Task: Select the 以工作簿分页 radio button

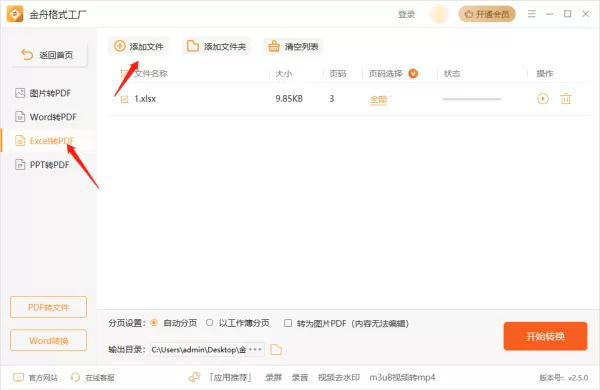Action: click(x=209, y=323)
